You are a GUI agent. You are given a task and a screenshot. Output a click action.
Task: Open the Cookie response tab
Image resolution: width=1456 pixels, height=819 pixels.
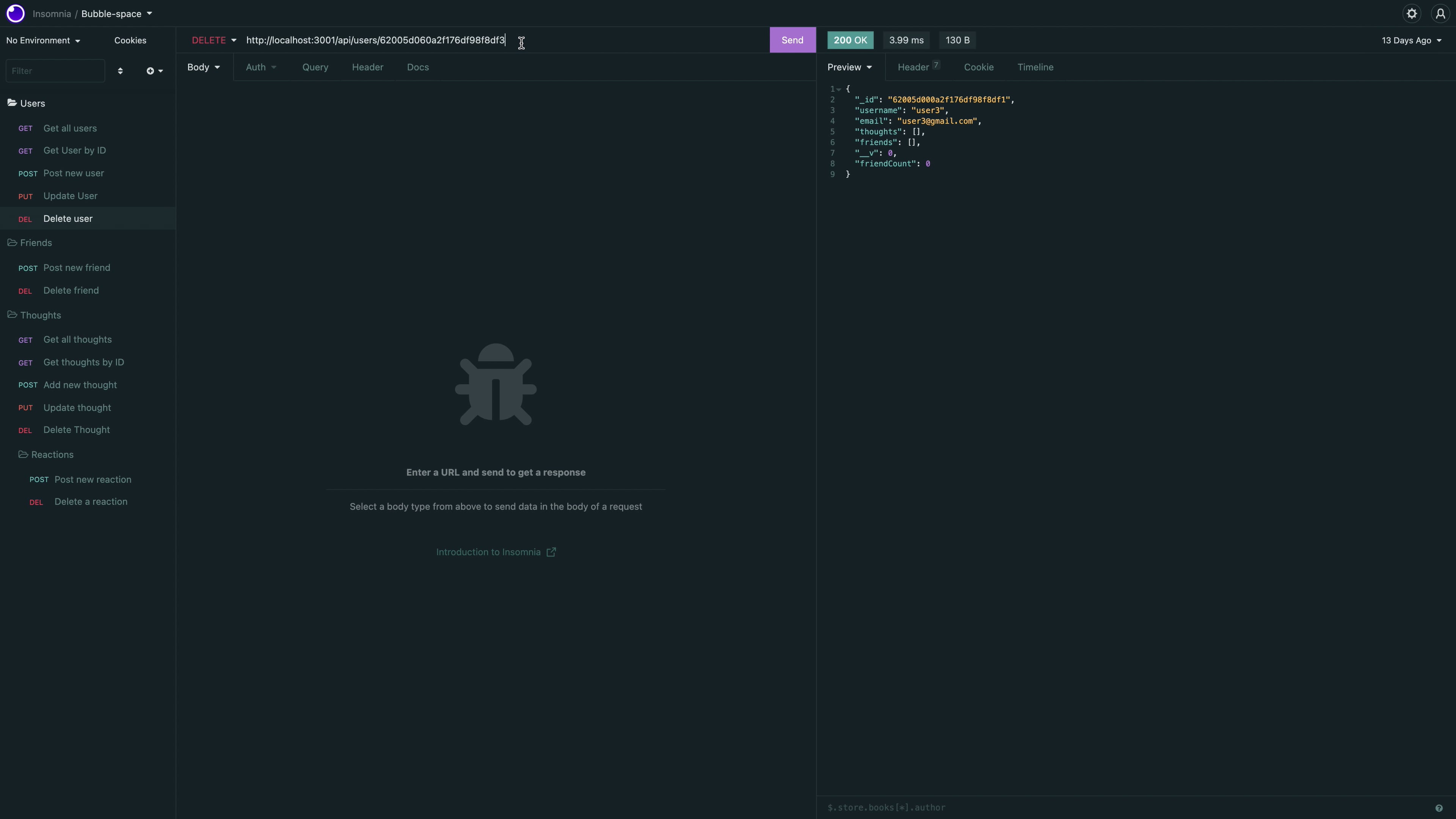pos(978,67)
